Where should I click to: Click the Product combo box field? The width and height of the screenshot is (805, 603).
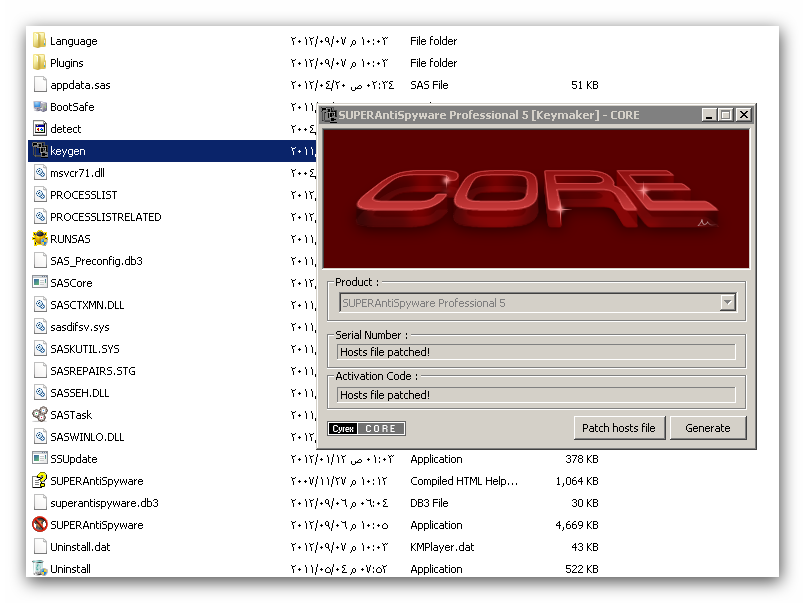click(537, 303)
